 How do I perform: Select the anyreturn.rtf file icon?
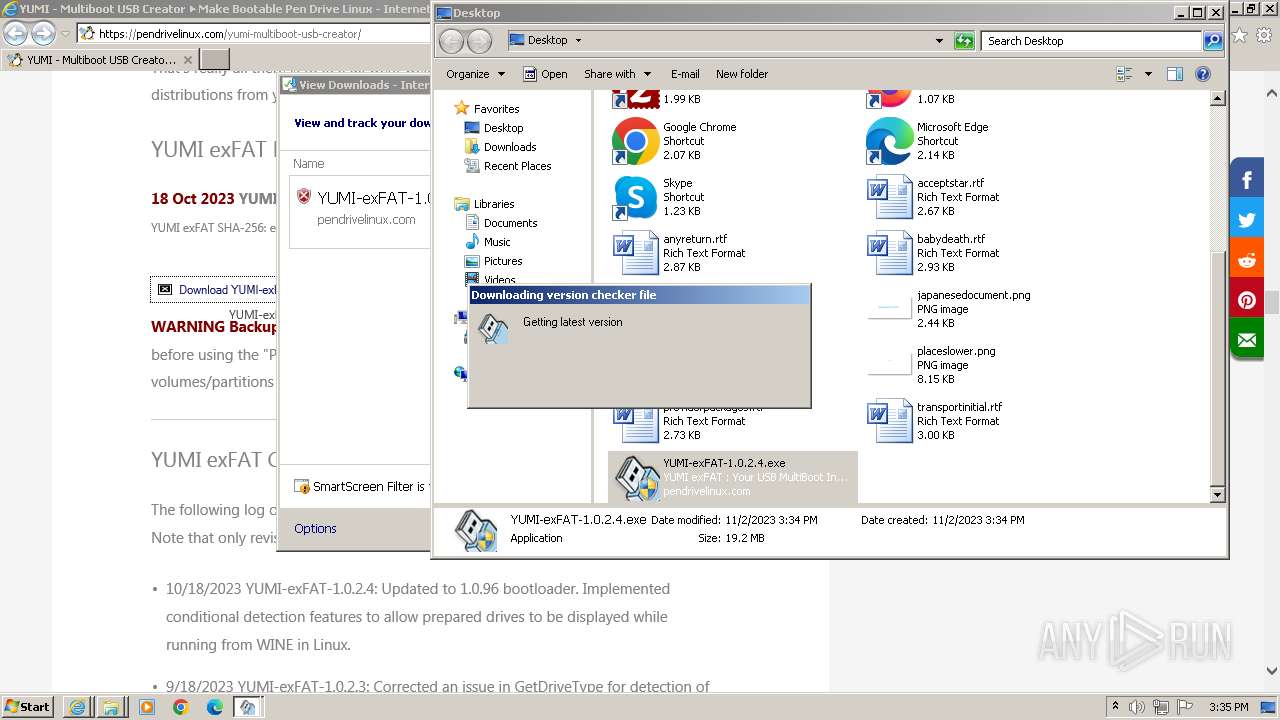point(635,253)
